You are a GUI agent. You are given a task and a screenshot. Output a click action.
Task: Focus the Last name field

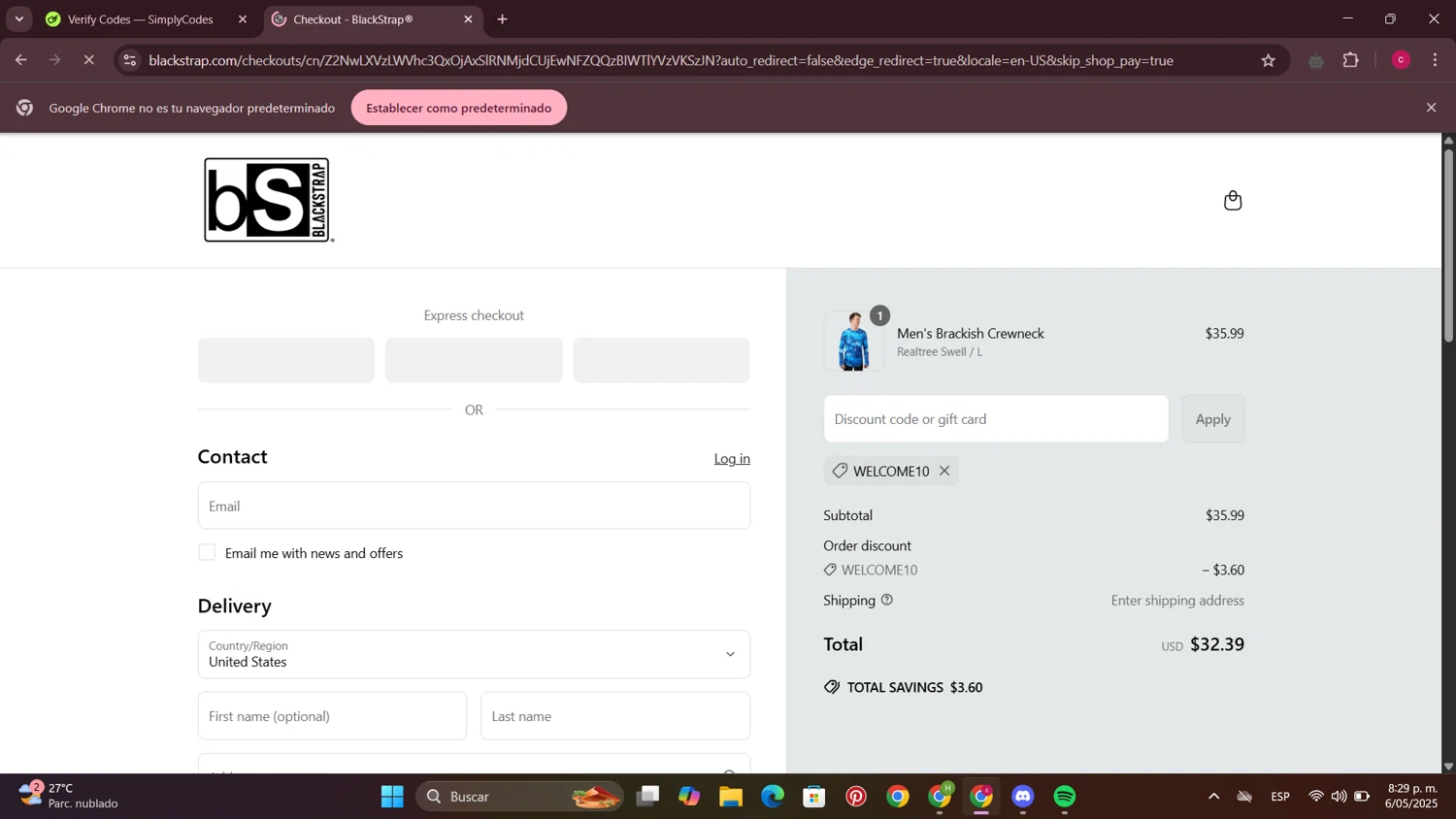[615, 716]
